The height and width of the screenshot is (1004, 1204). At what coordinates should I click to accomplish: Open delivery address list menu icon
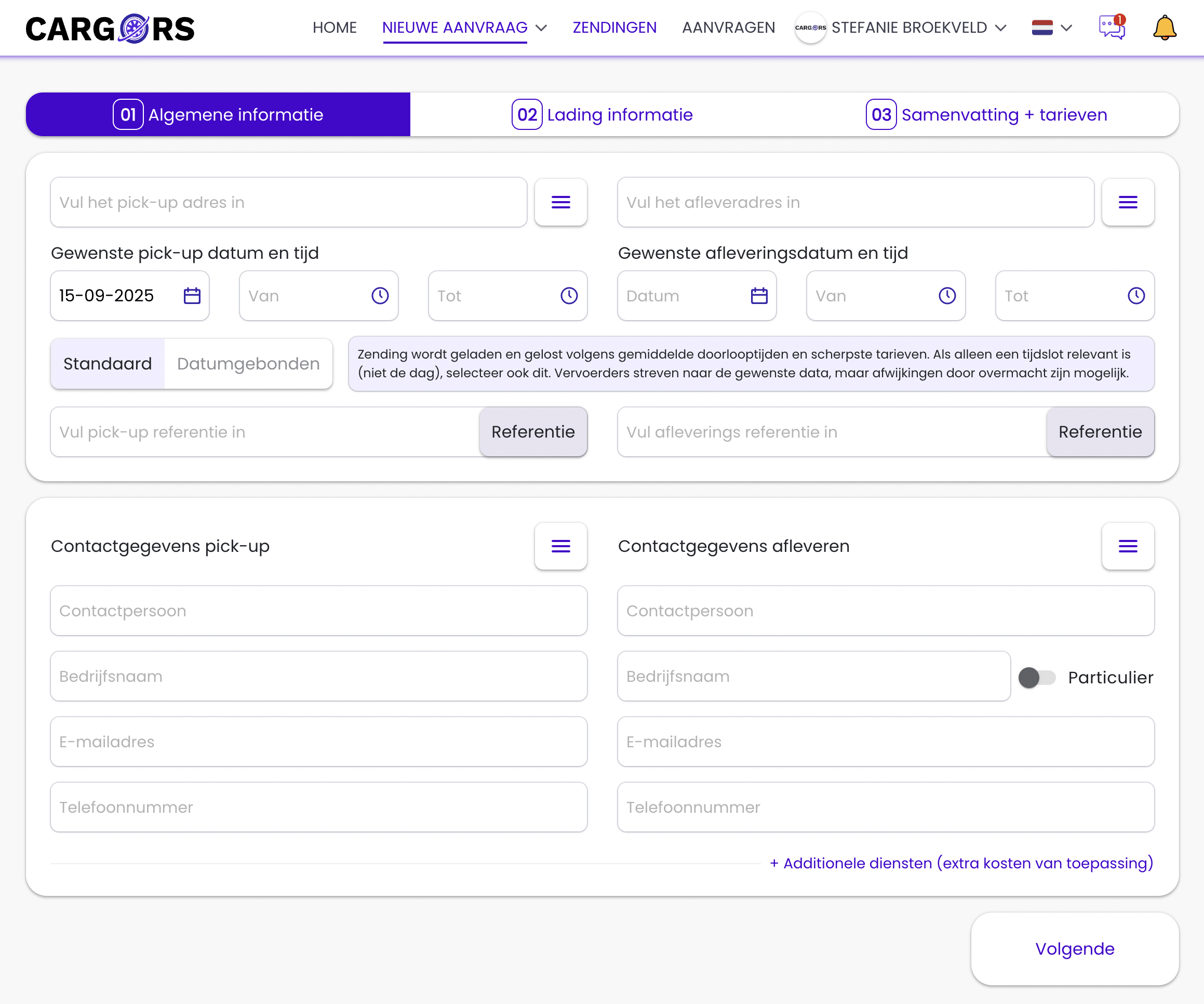pos(1127,202)
